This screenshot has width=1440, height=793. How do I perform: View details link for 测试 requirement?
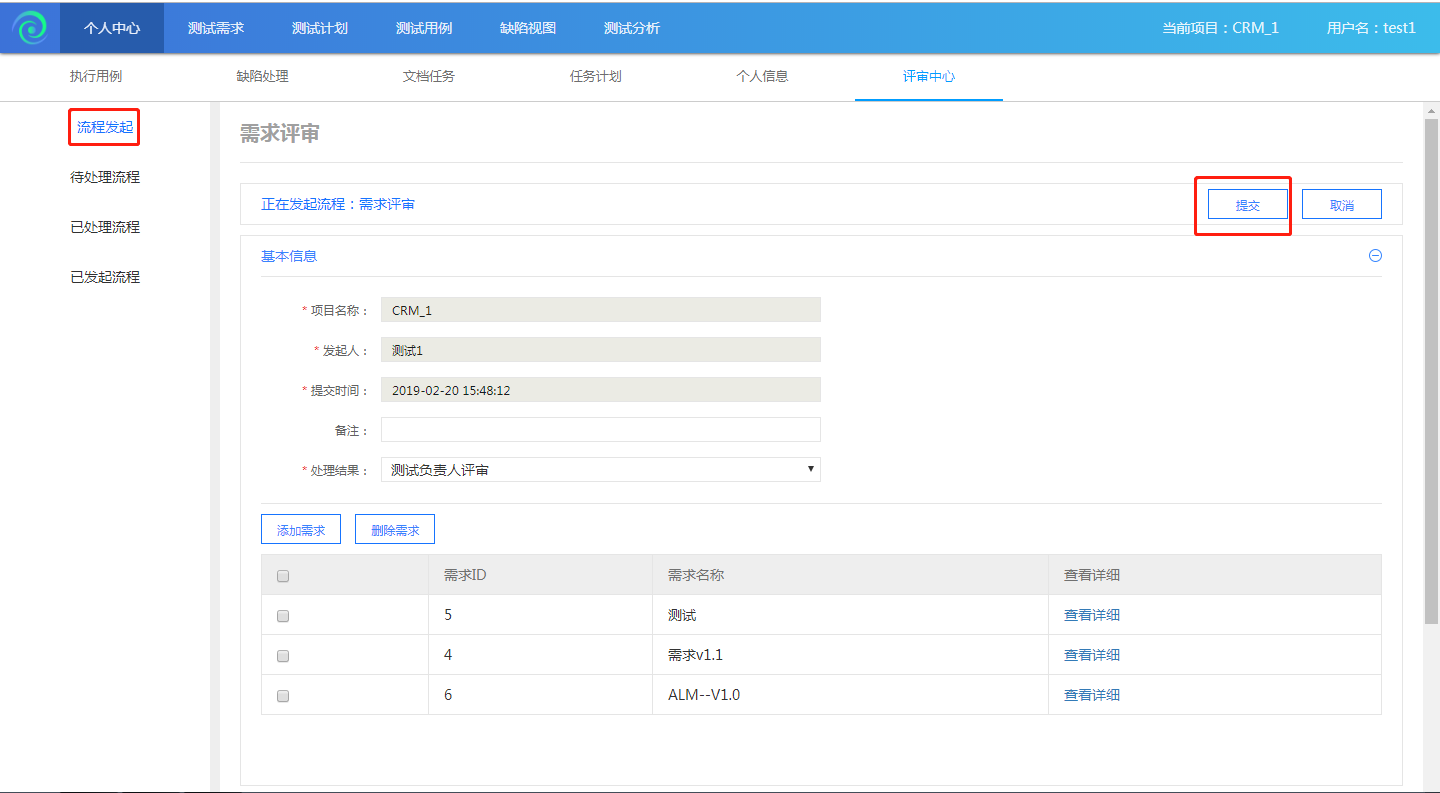(1091, 615)
